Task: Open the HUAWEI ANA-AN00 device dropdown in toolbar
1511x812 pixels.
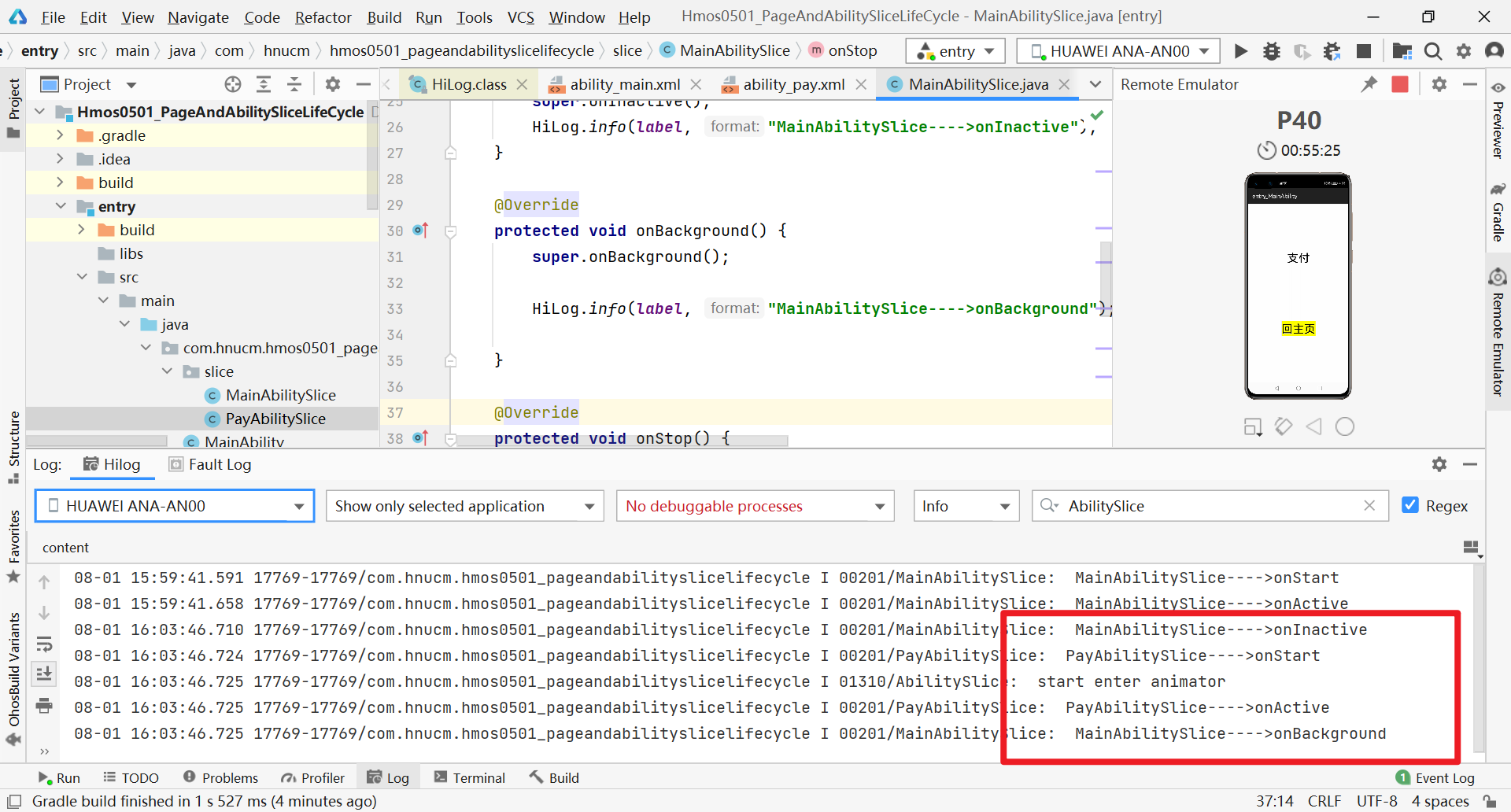Action: (x=1118, y=51)
